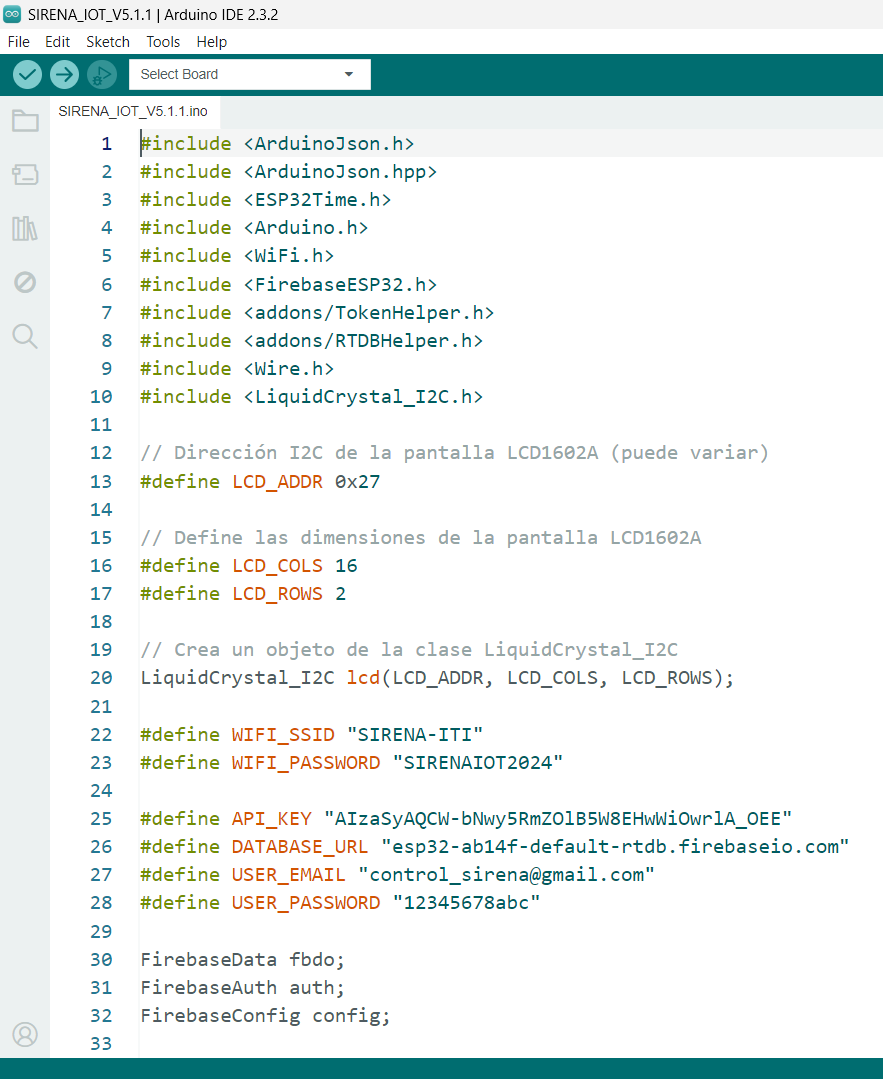Screen dimensions: 883x1079
Task: Open the File menu
Action: pyautogui.click(x=18, y=42)
